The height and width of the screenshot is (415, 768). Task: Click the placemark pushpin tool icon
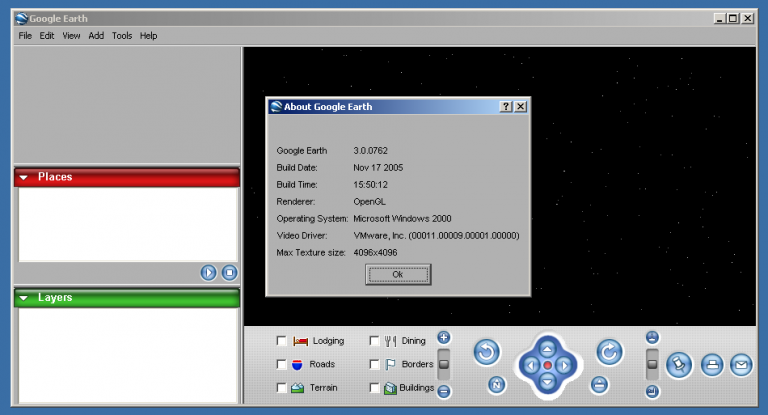tap(679, 365)
